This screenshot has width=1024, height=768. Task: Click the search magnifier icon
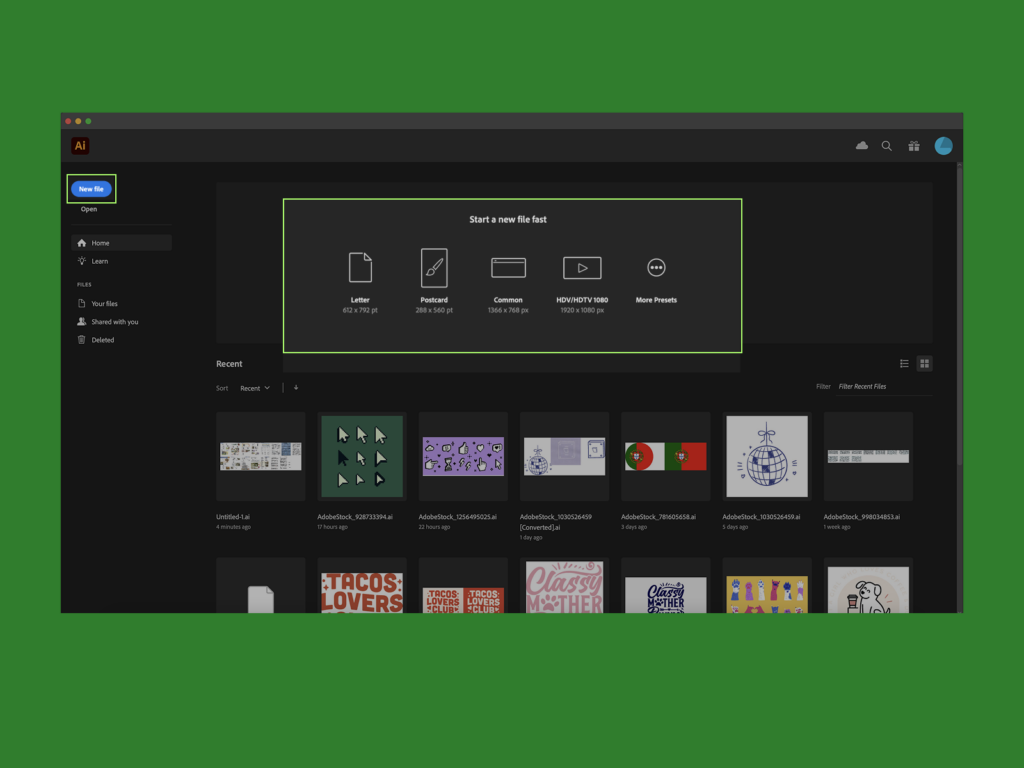pos(886,146)
